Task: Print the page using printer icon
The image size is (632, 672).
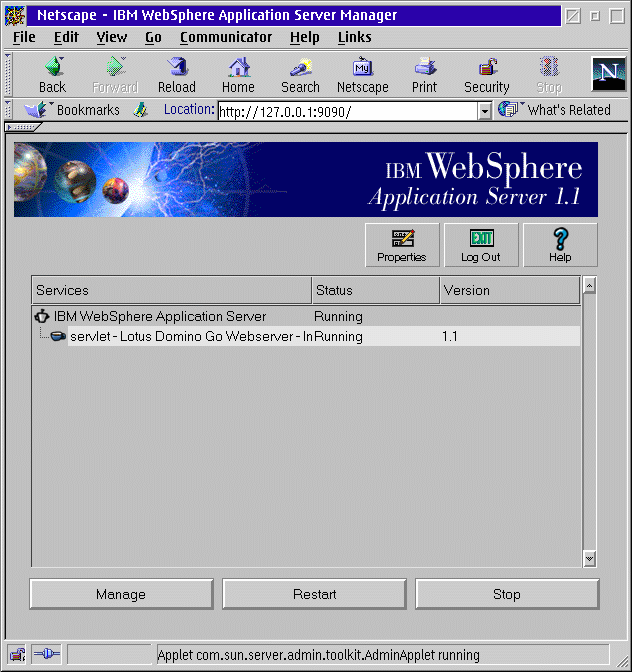Action: coord(425,67)
